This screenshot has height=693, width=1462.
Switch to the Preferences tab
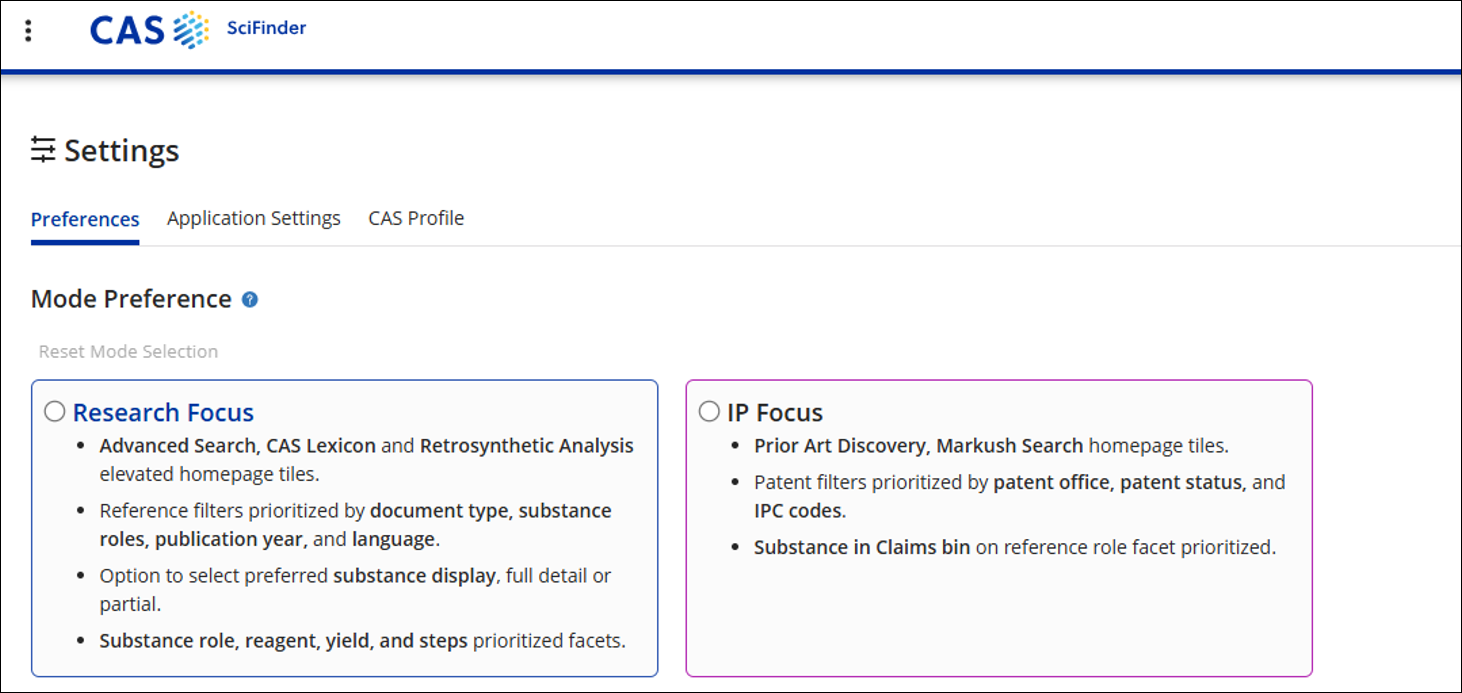[x=85, y=219]
